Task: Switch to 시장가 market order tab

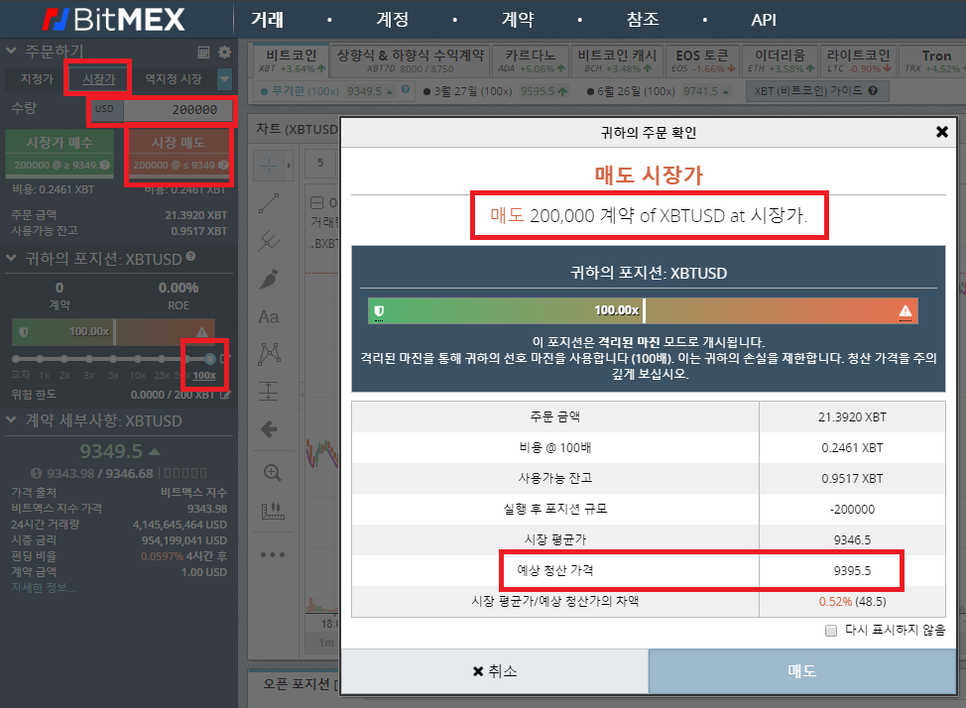Action: (x=99, y=79)
